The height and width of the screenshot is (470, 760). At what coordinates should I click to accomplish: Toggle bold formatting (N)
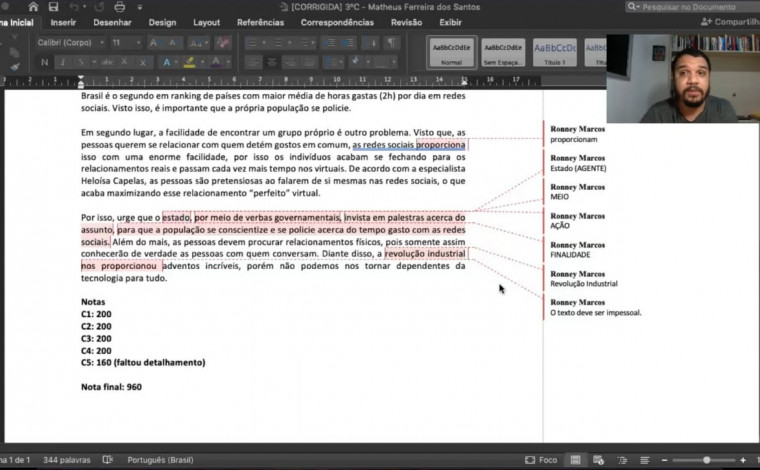coord(45,62)
